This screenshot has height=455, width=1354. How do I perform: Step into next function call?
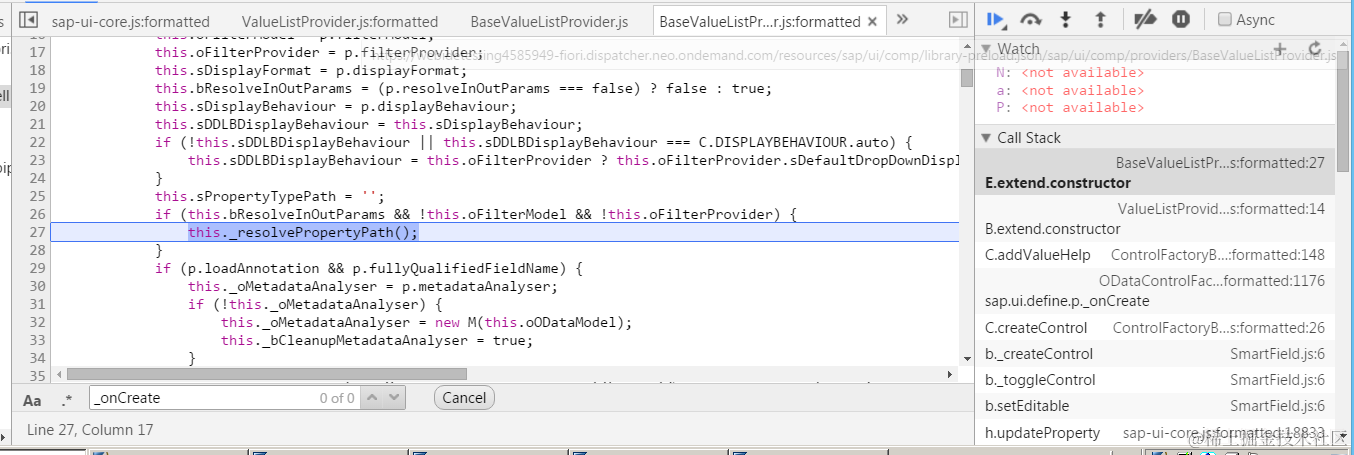pos(1066,19)
